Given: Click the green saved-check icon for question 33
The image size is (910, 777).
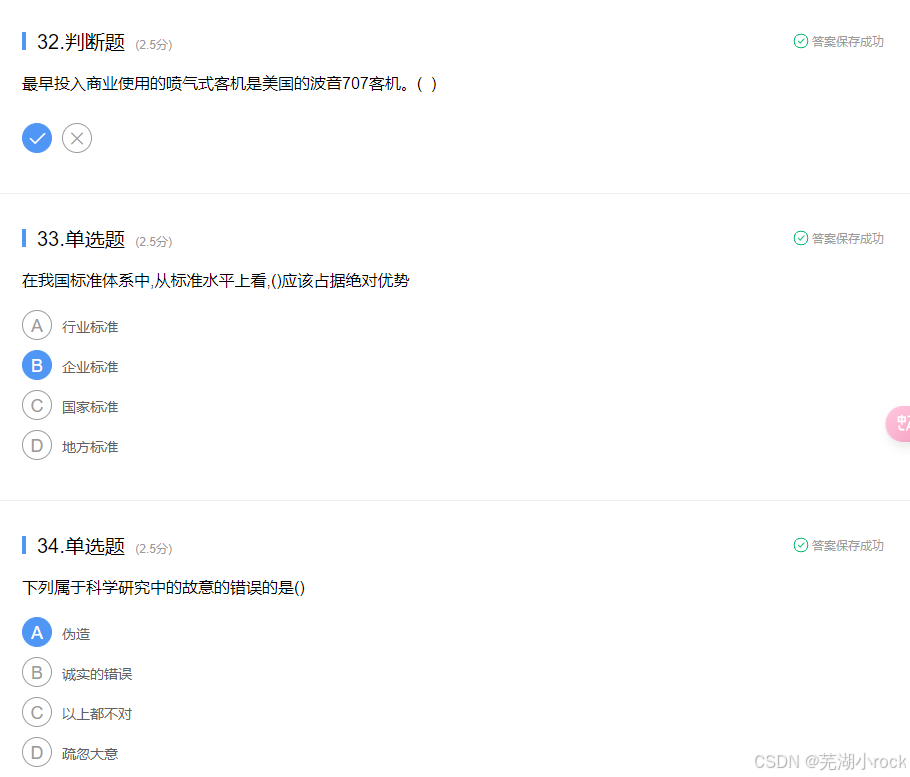Looking at the screenshot, I should 800,238.
